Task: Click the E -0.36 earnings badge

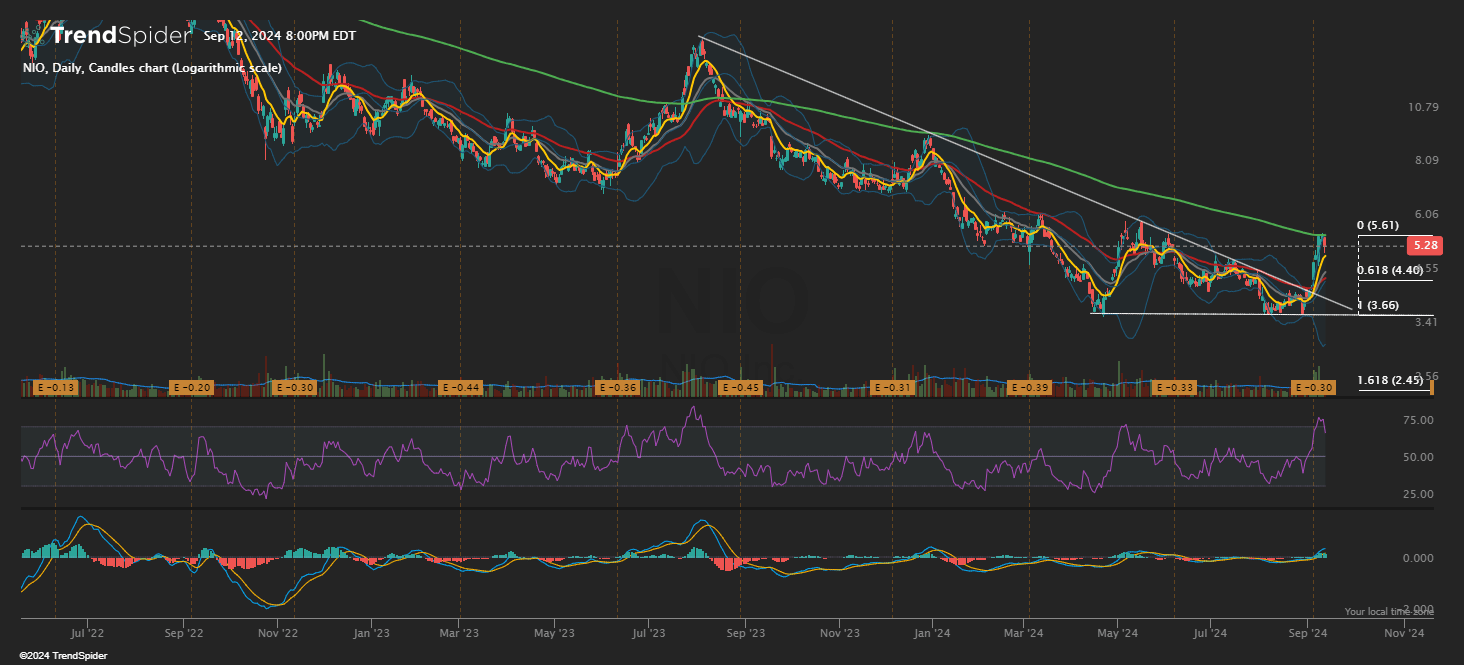Action: pos(617,387)
